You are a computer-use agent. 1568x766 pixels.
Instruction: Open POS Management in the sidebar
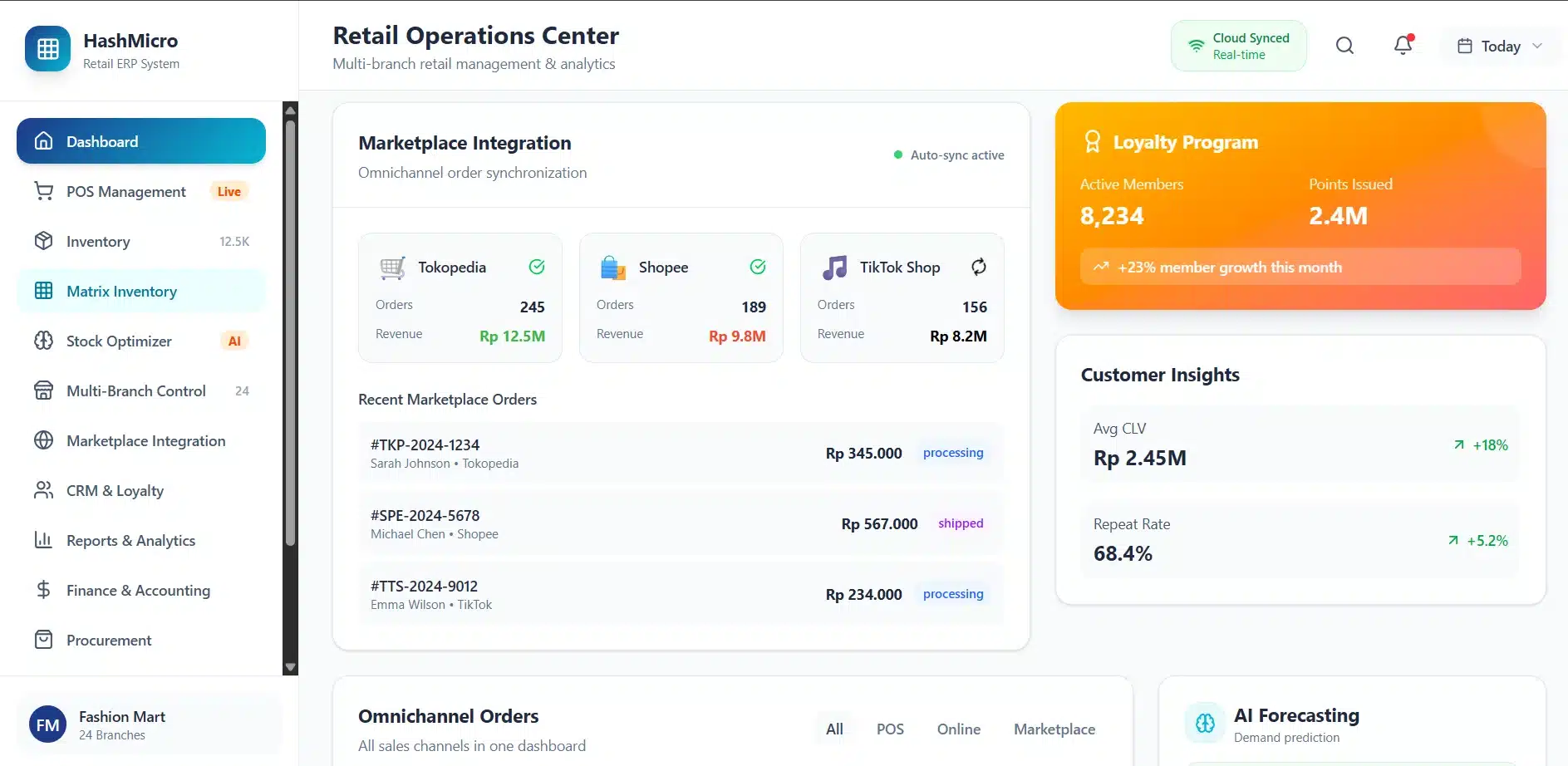click(x=141, y=191)
